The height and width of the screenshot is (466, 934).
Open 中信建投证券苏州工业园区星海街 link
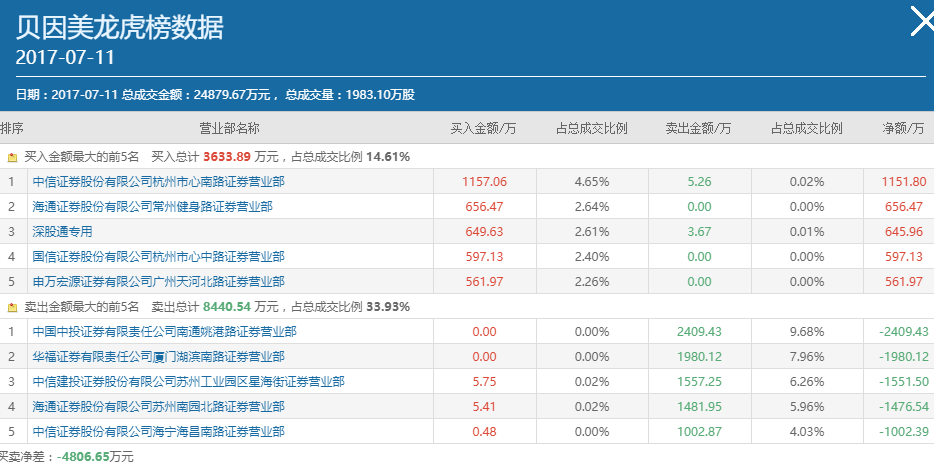[x=188, y=382]
